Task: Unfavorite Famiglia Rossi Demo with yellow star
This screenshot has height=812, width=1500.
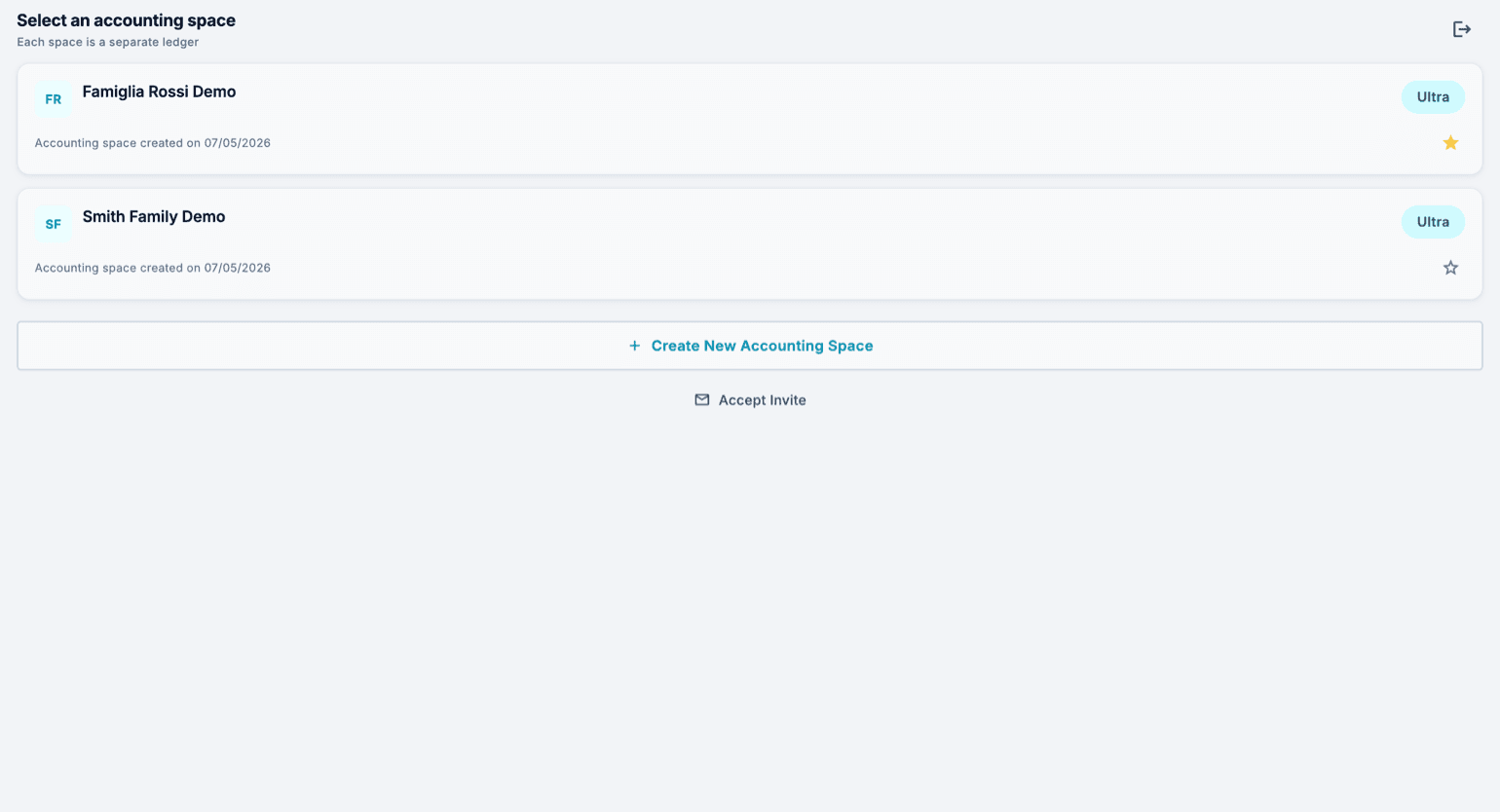Action: (x=1450, y=143)
